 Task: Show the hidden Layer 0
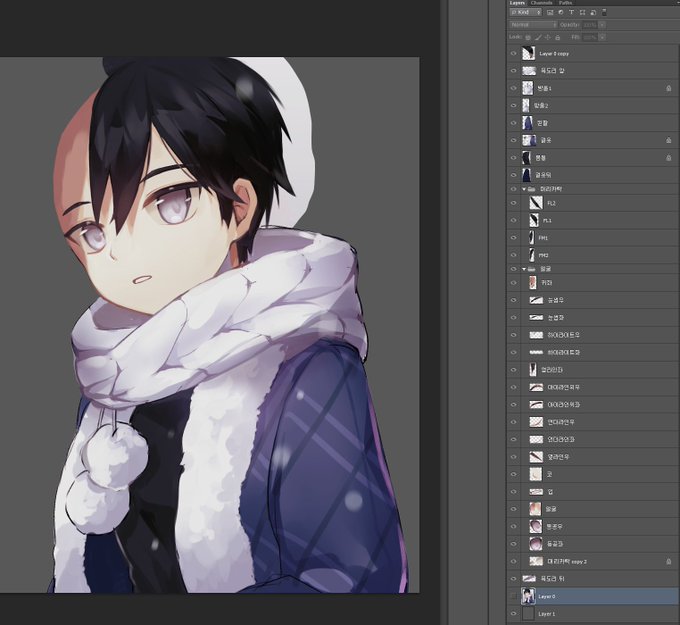click(514, 596)
